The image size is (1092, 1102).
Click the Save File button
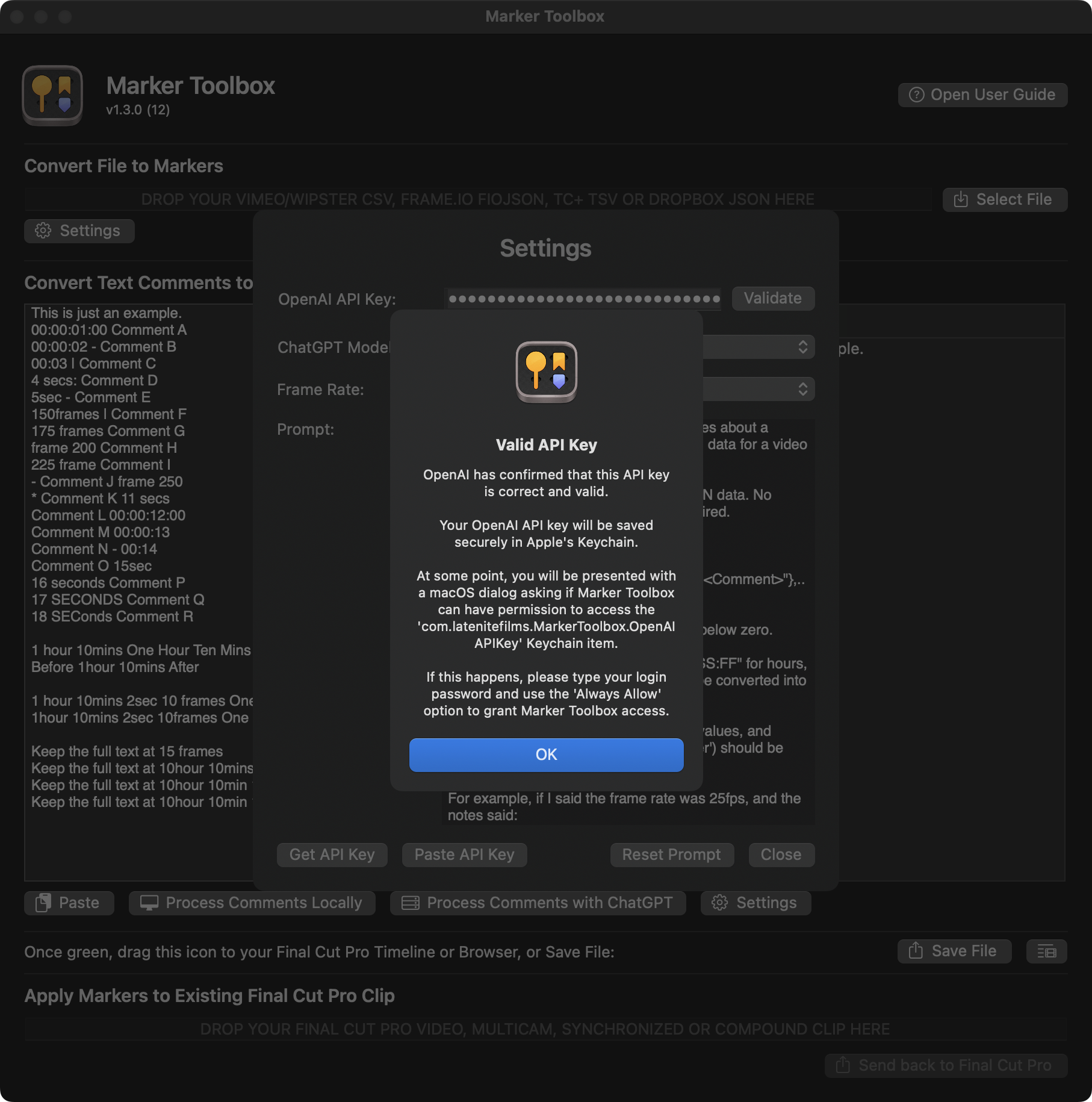click(x=954, y=951)
